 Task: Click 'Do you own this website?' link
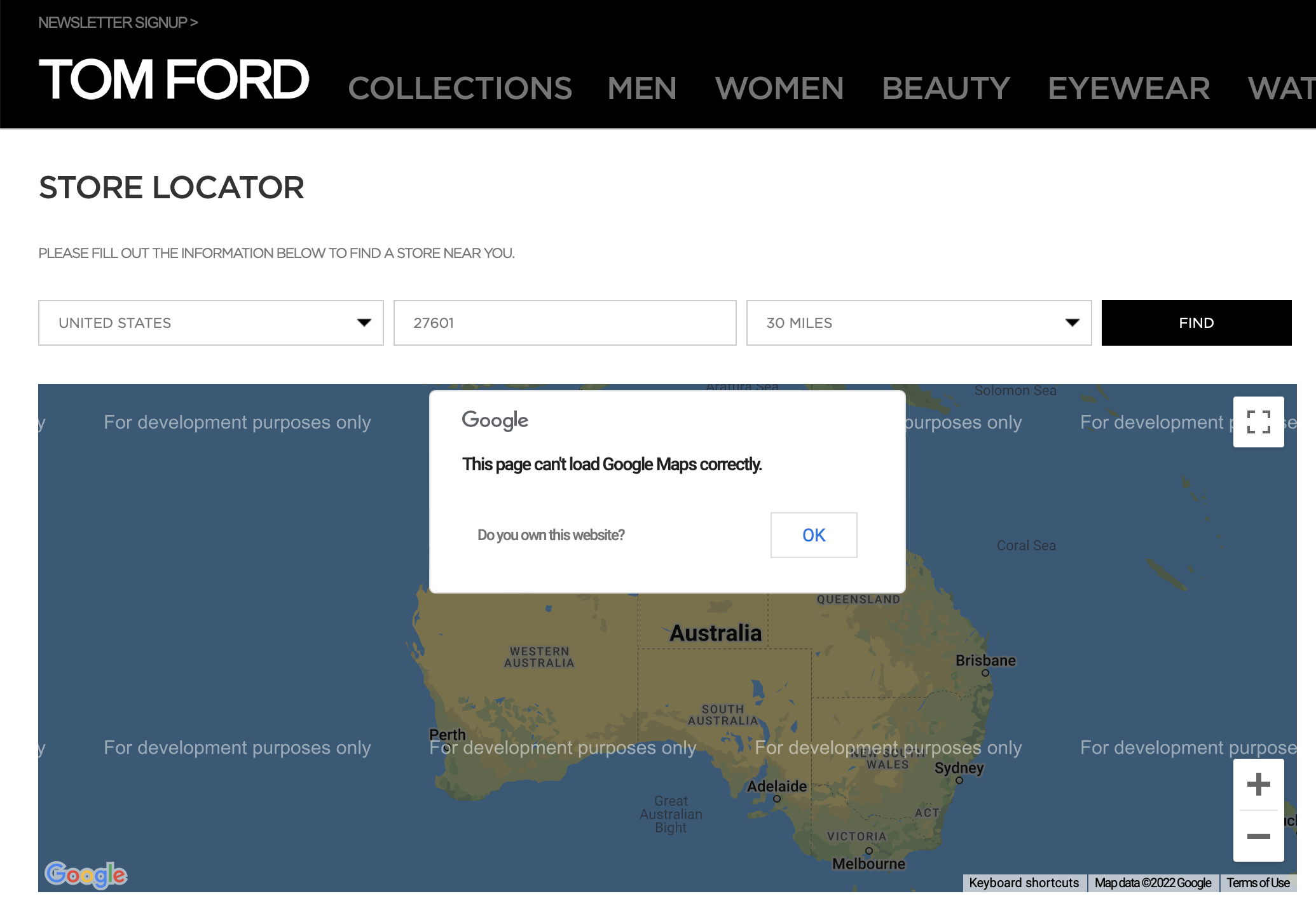click(x=551, y=535)
